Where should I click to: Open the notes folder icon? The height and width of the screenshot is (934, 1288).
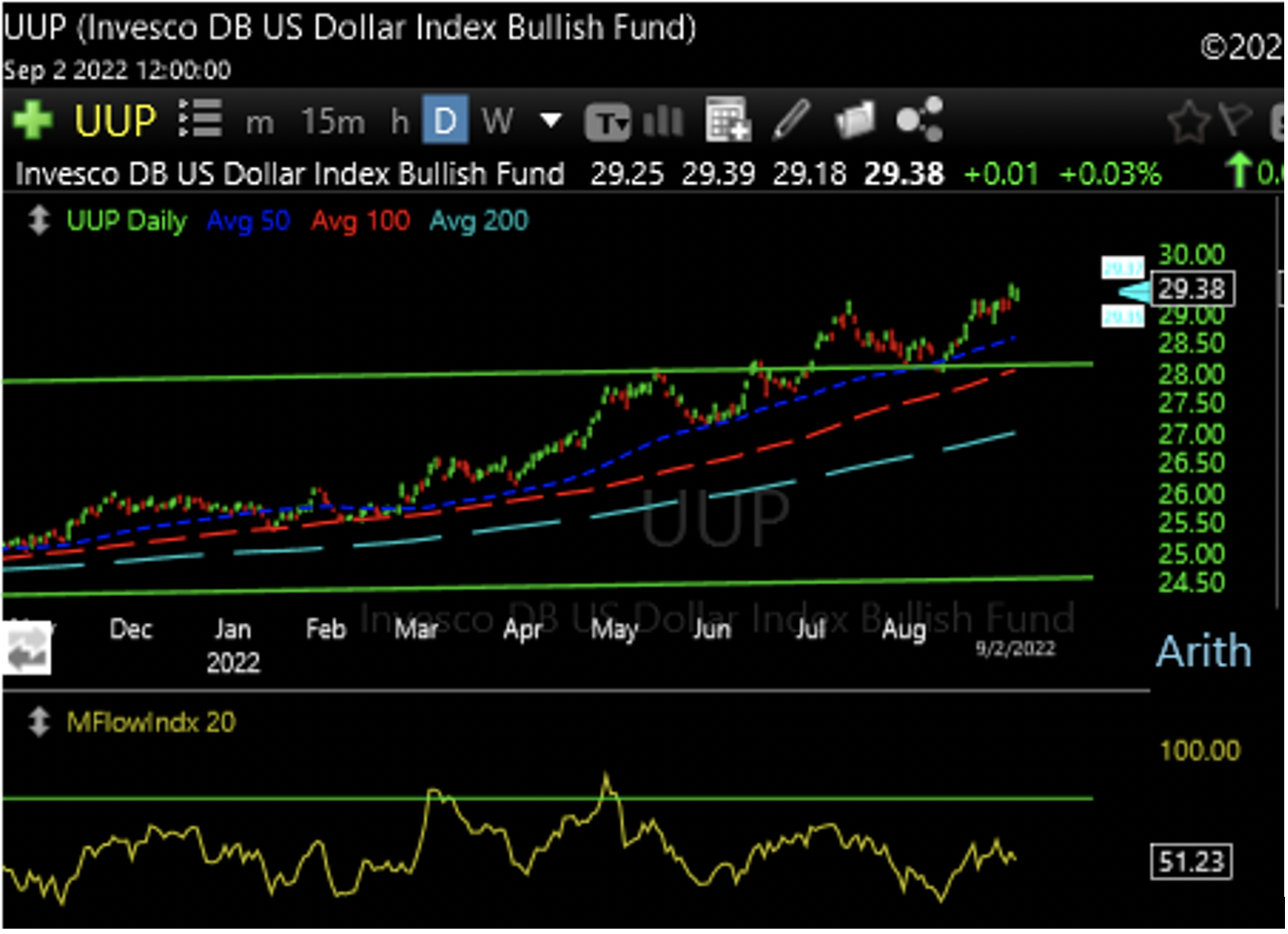click(855, 121)
